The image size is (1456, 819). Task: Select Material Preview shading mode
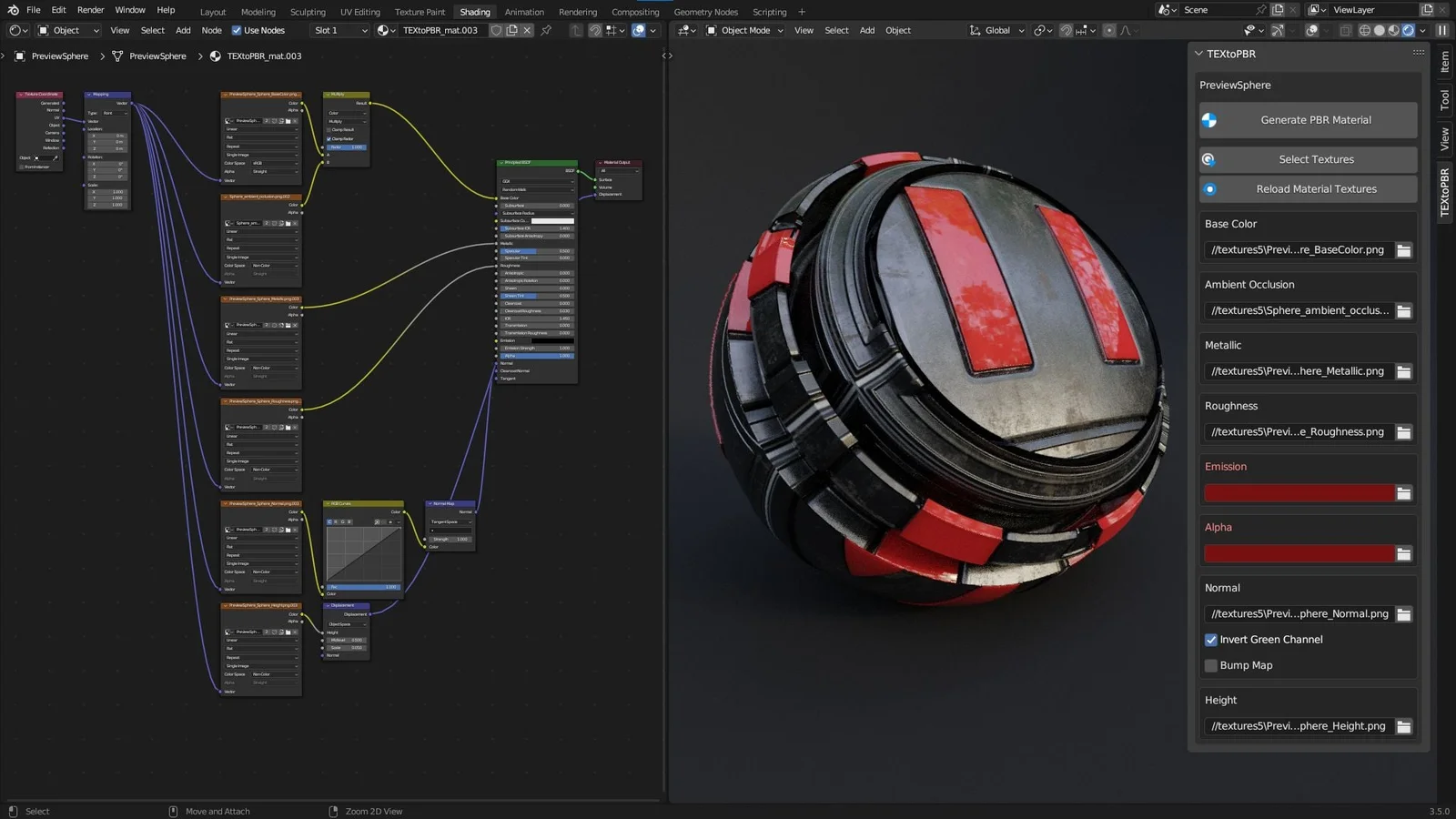click(x=1395, y=30)
